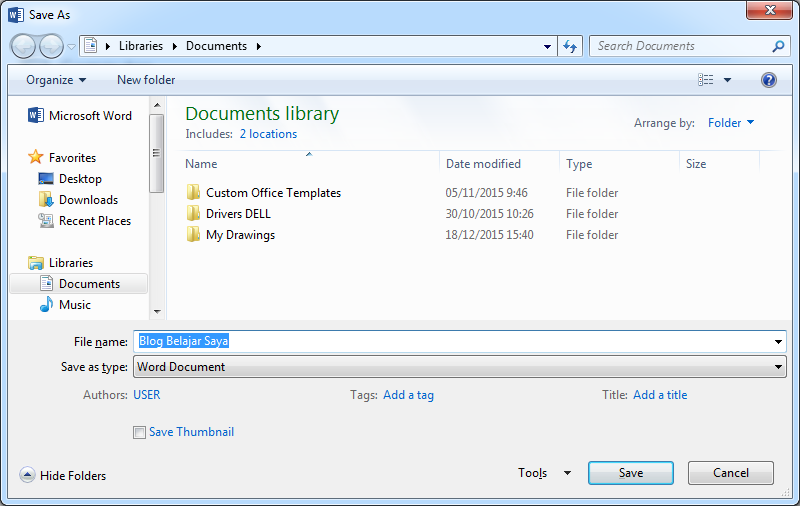
Task: Click the document icon in address bar
Action: pyautogui.click(x=91, y=45)
